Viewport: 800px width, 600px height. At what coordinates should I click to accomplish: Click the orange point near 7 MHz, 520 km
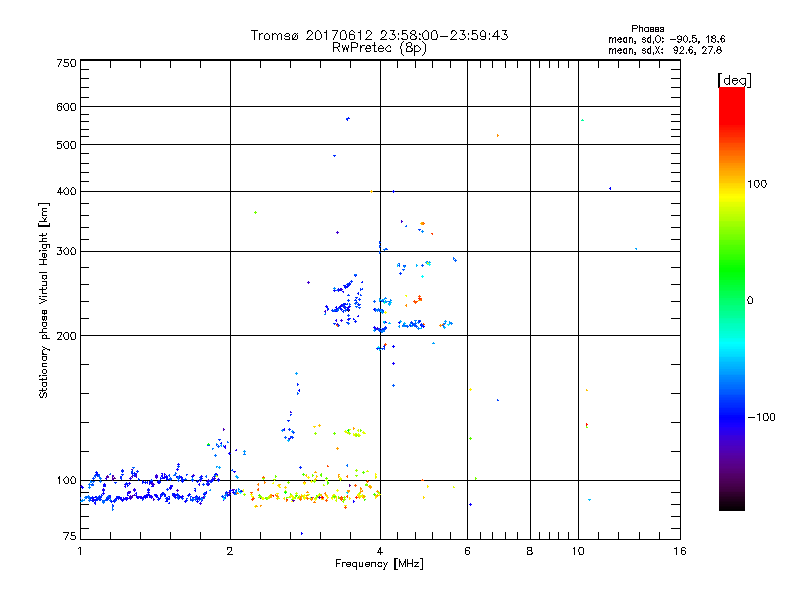click(498, 136)
